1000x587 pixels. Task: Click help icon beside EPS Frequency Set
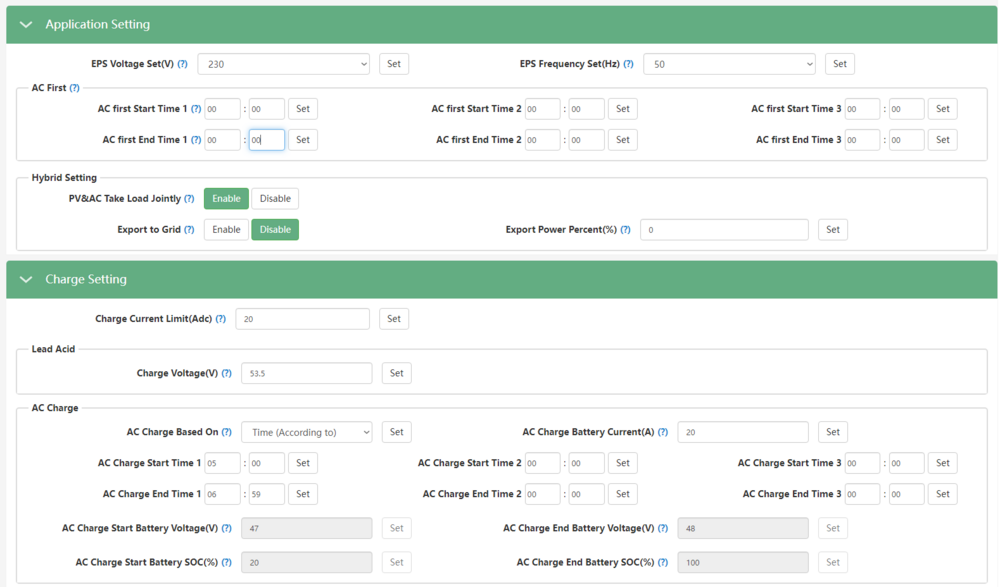pyautogui.click(x=628, y=64)
